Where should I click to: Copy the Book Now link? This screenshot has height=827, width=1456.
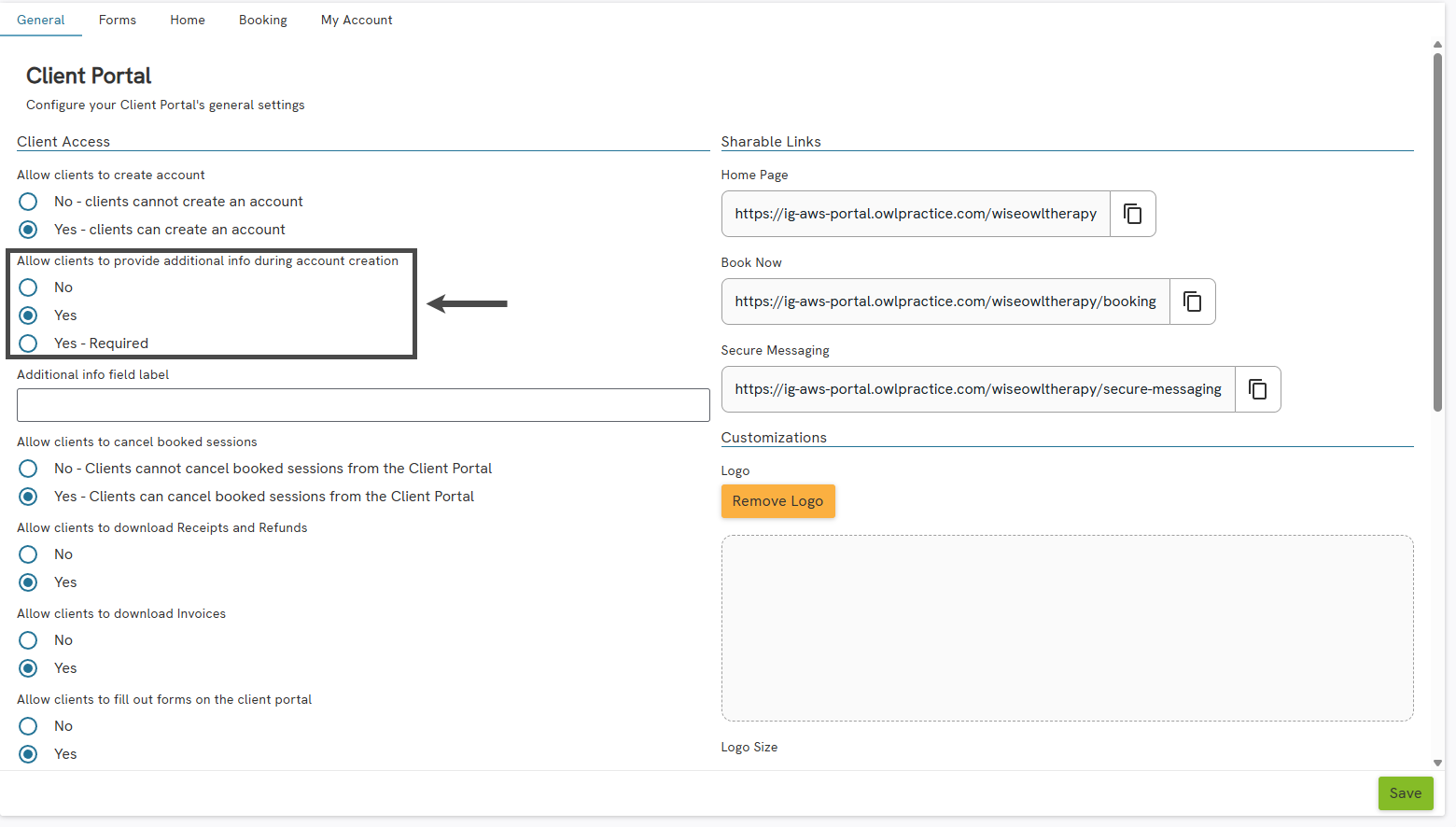[x=1192, y=301]
